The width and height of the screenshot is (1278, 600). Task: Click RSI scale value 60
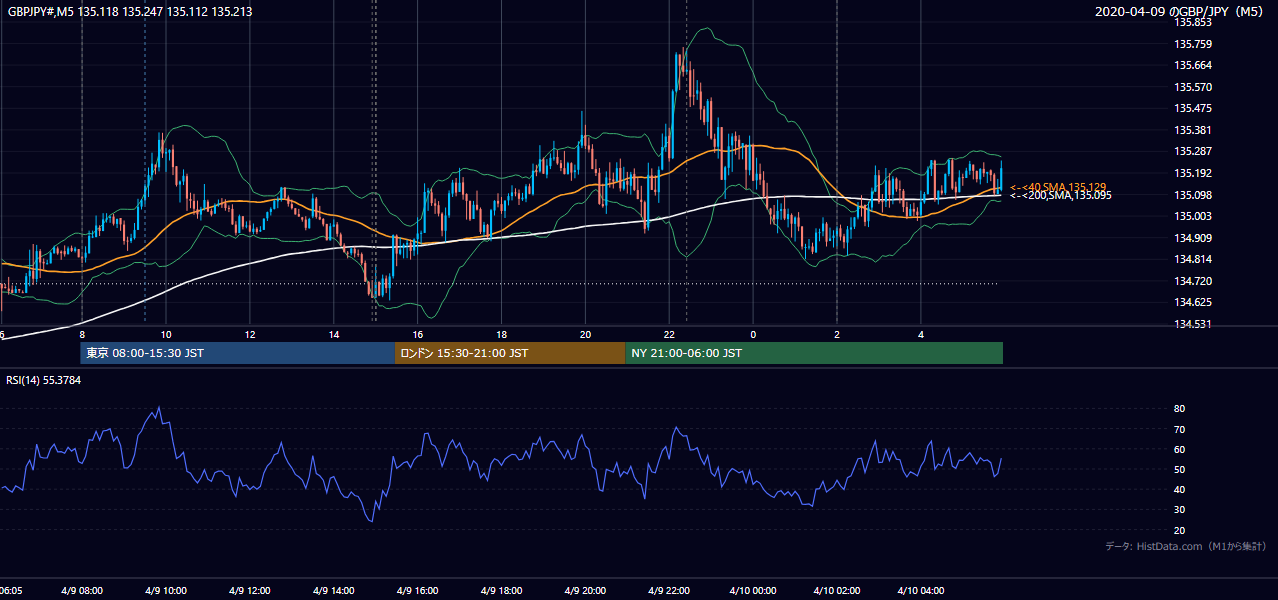pos(1179,449)
